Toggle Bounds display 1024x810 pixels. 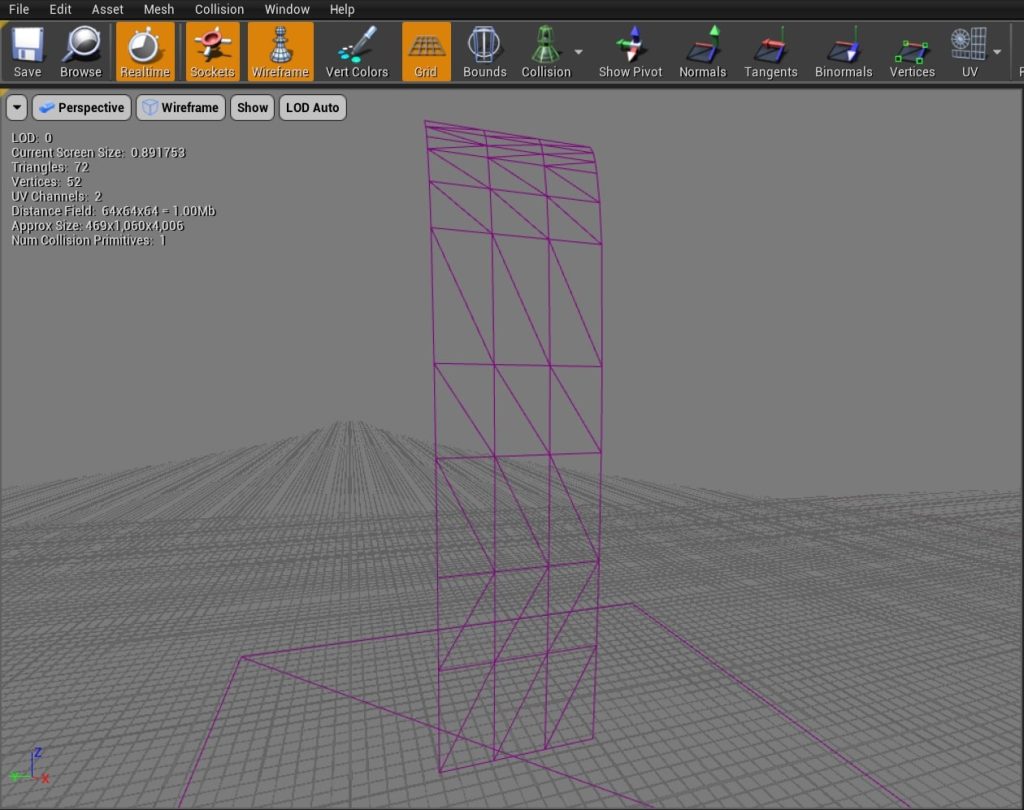[485, 52]
